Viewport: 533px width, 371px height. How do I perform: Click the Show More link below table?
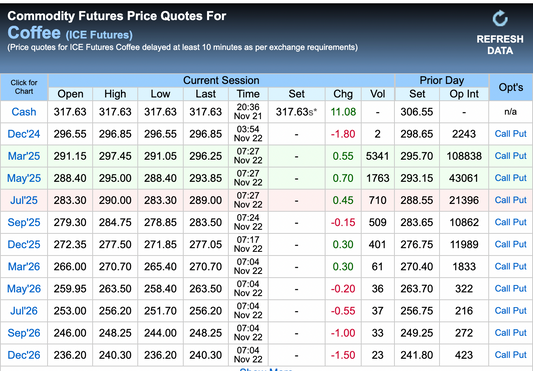point(266,369)
